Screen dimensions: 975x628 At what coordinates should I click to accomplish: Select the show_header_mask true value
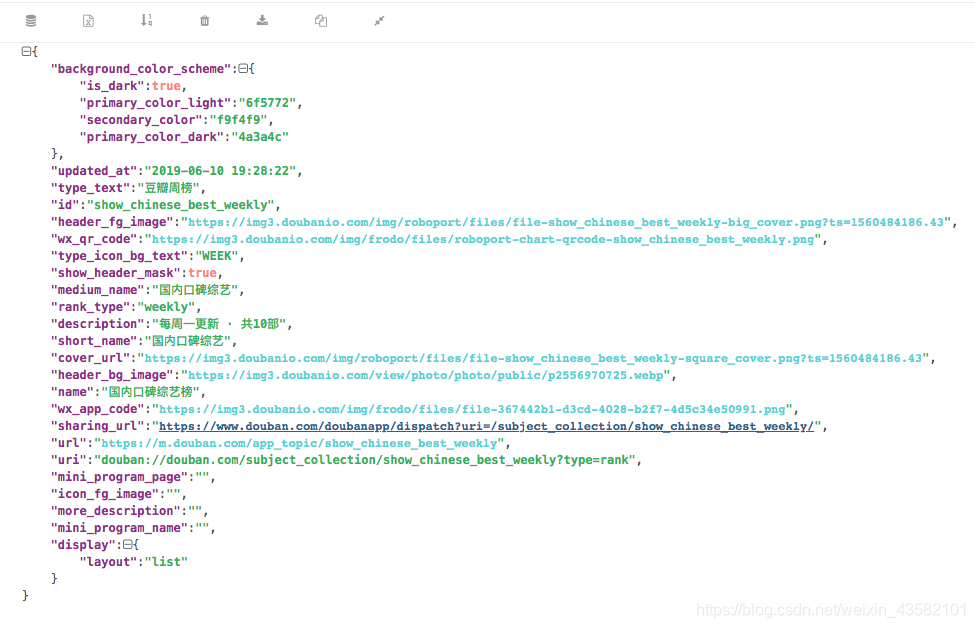coord(203,273)
